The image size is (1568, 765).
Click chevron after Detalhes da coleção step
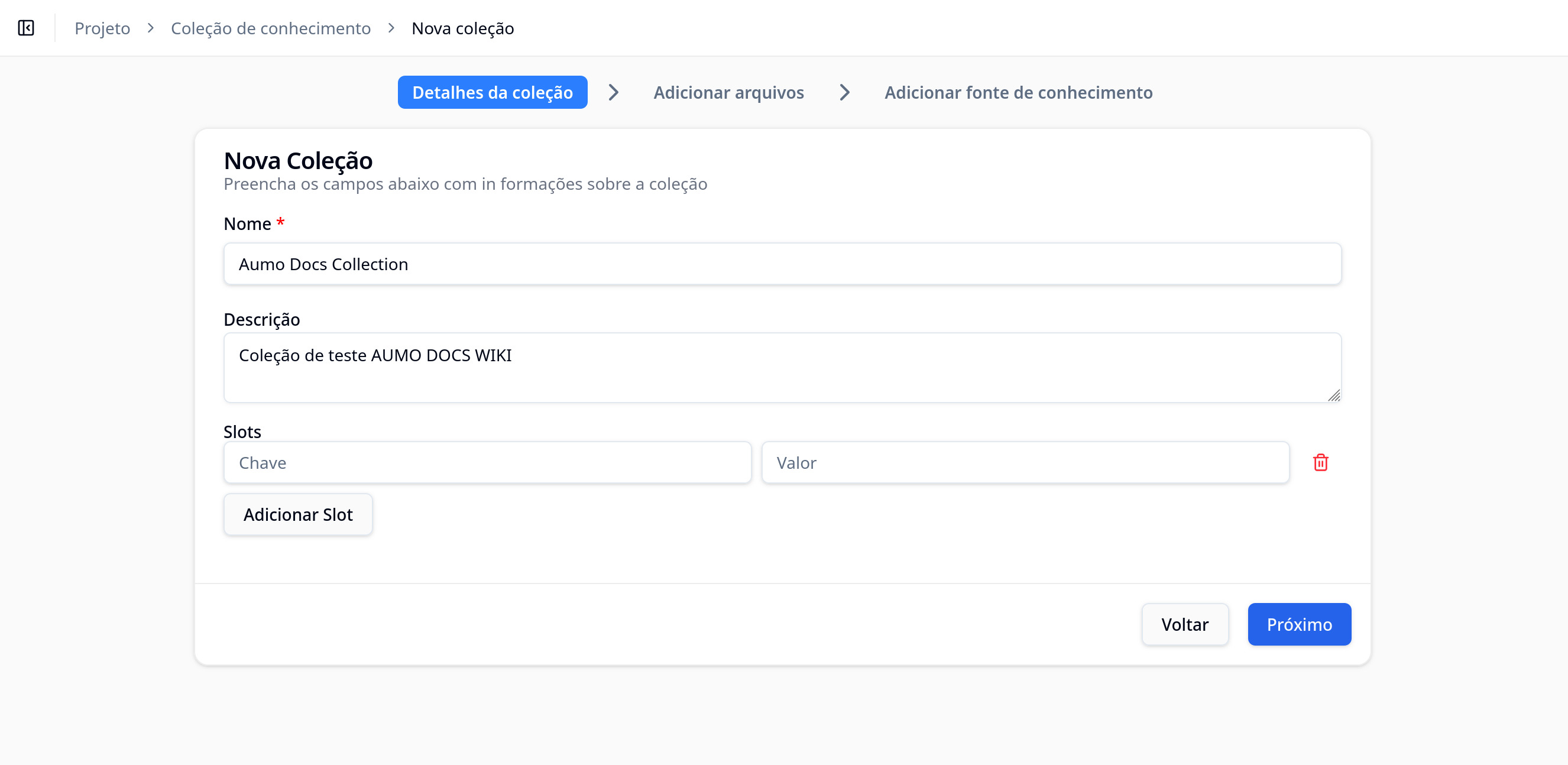pos(614,92)
